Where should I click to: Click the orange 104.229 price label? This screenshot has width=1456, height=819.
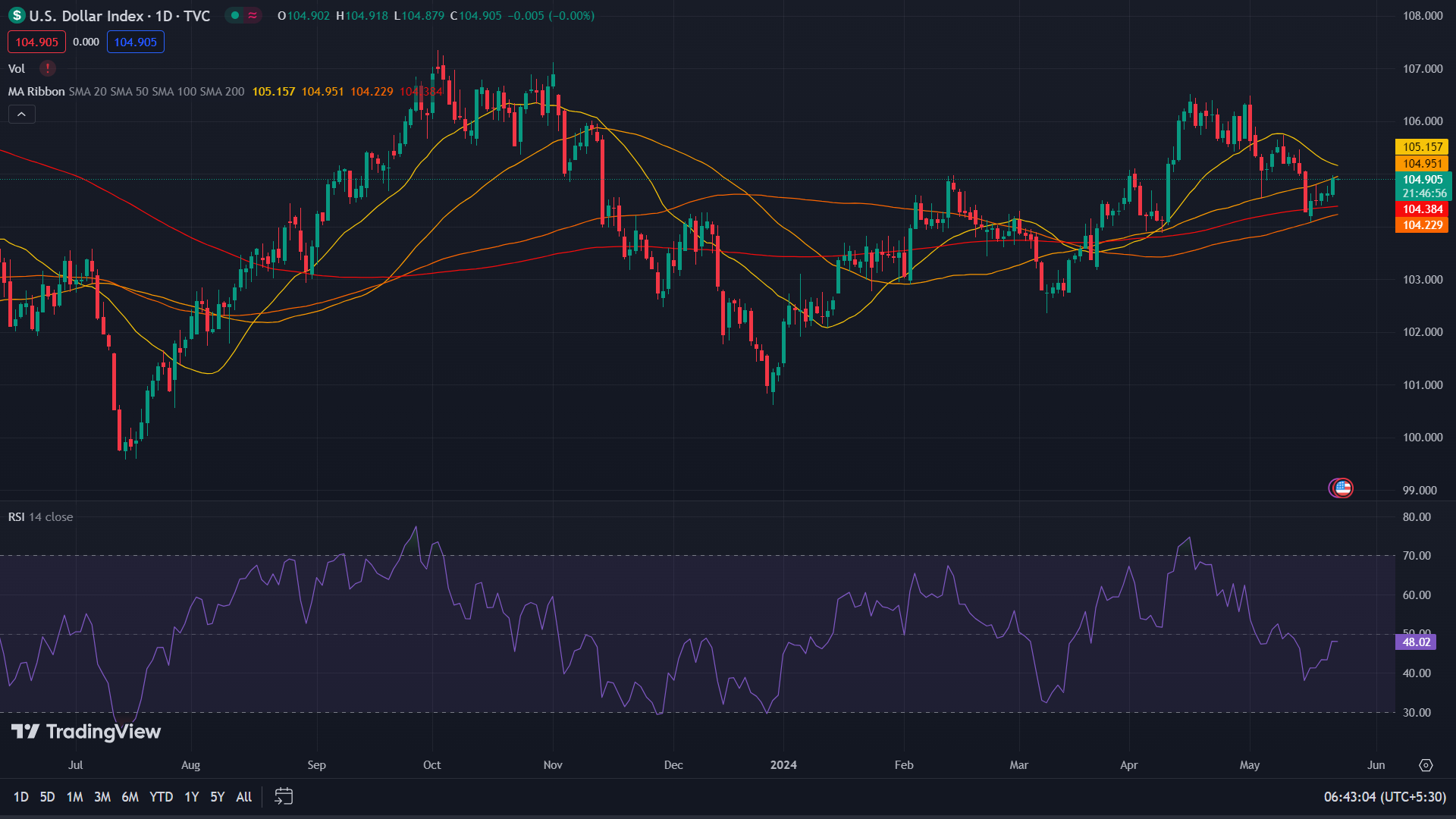[x=1422, y=225]
